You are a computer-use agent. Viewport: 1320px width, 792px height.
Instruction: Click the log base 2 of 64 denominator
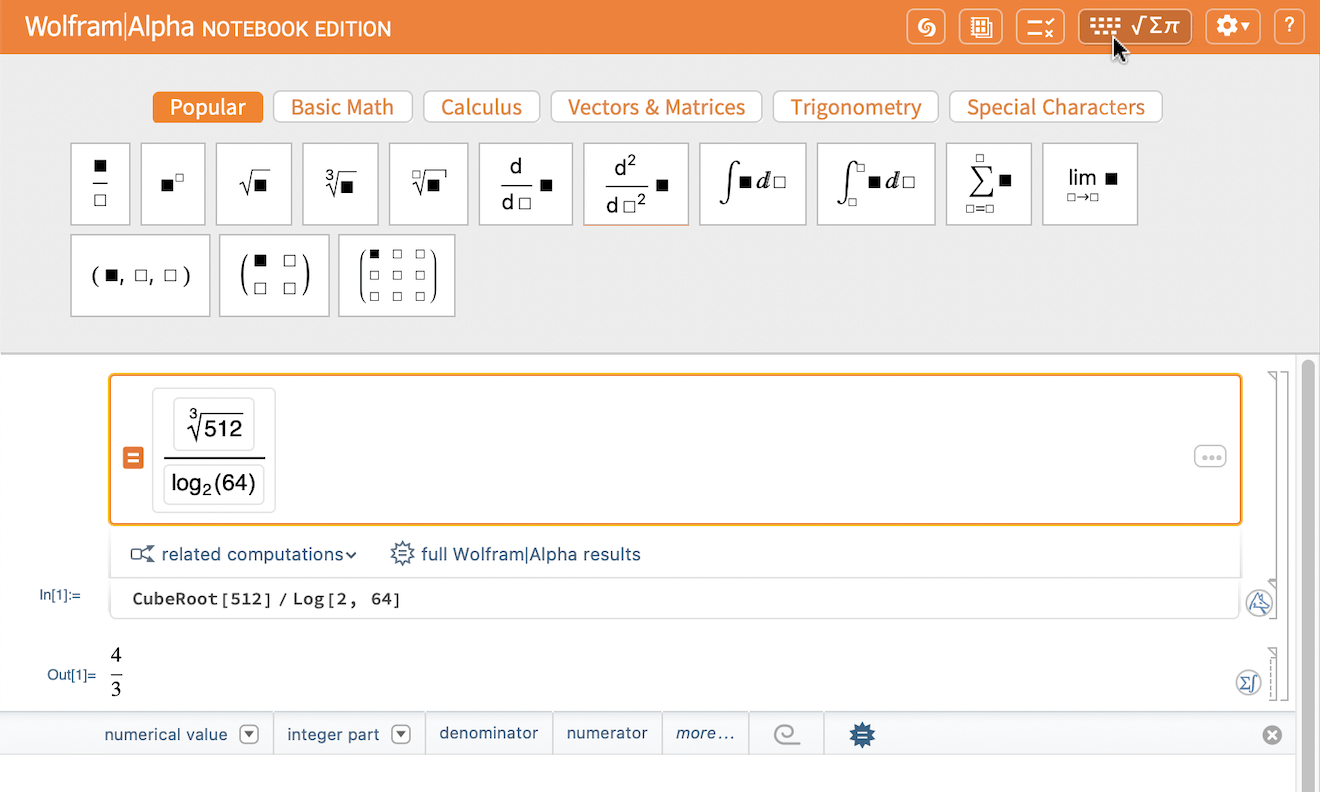coord(214,485)
